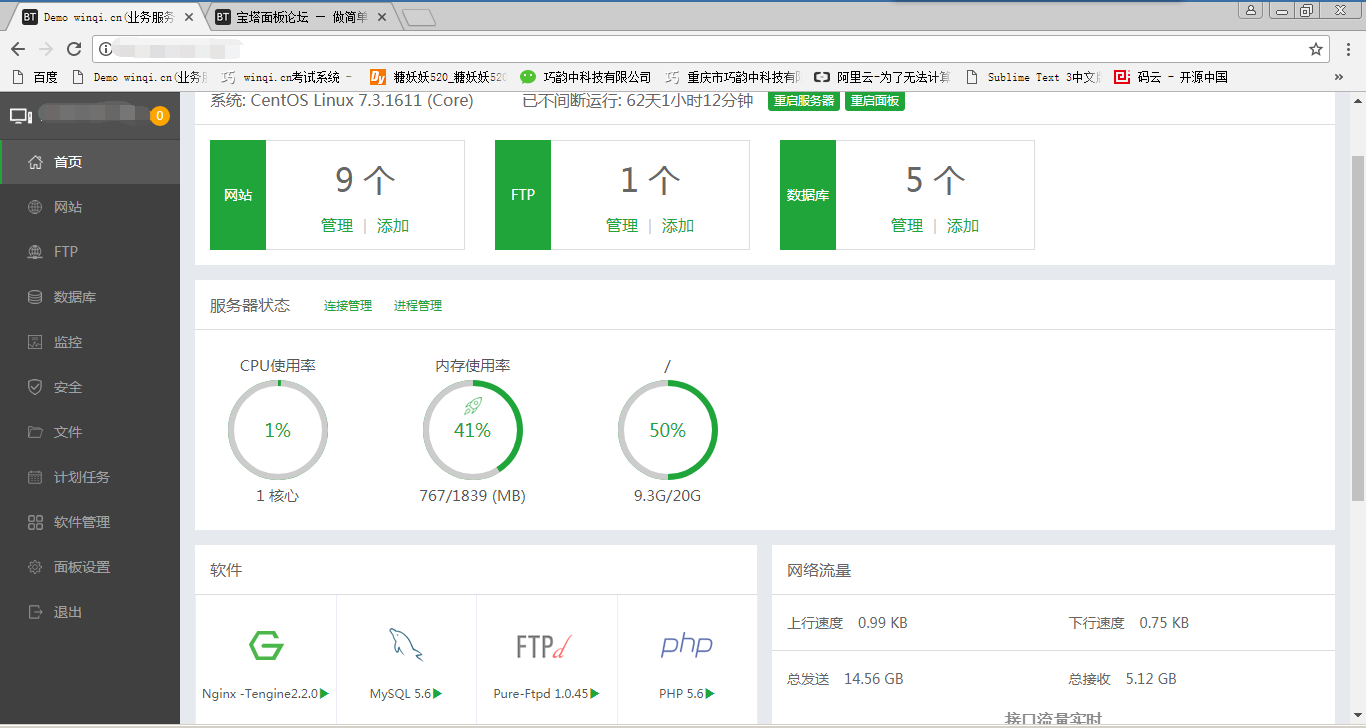
Task: Click the site info icon in address bar
Action: coord(106,49)
